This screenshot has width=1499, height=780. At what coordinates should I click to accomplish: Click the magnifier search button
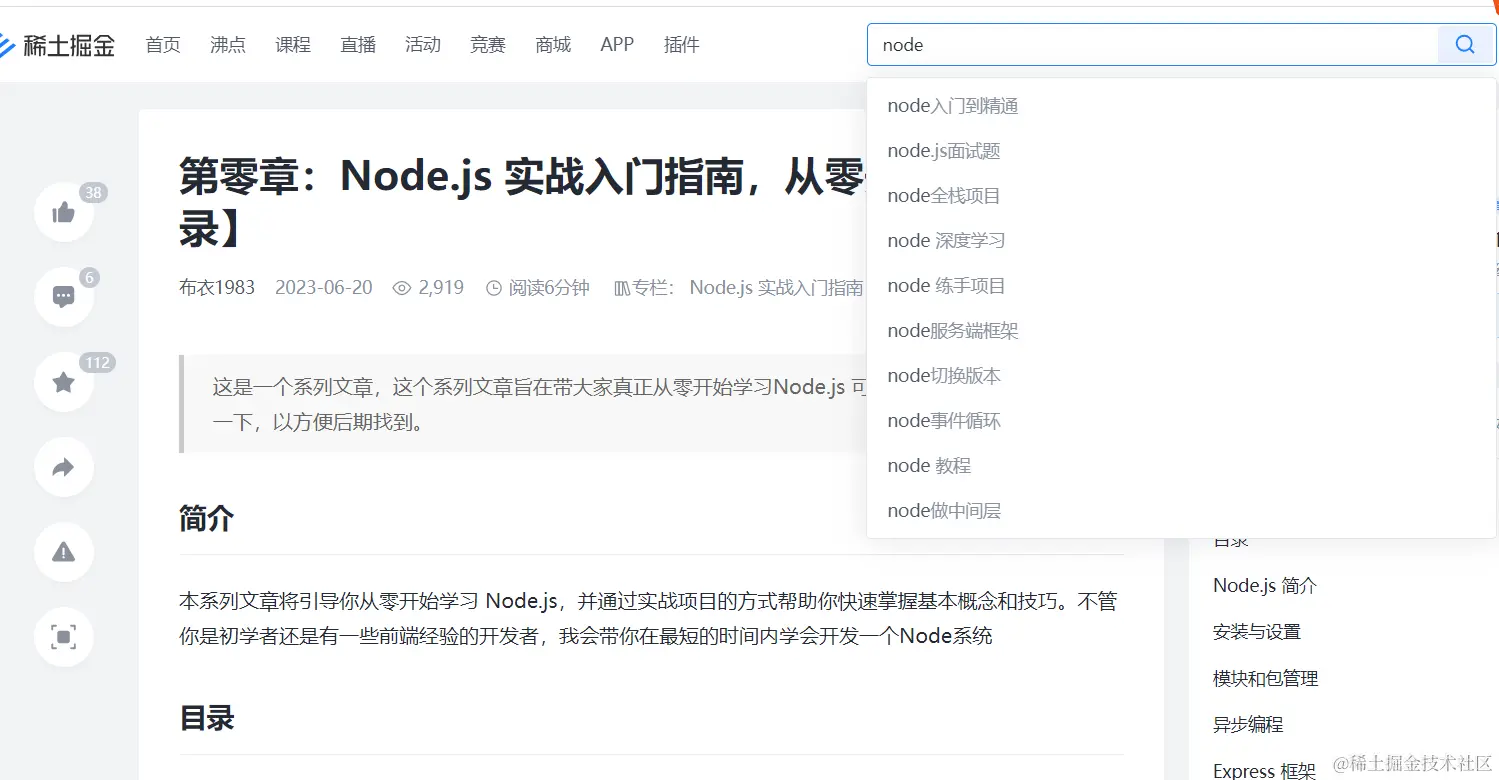coord(1466,45)
